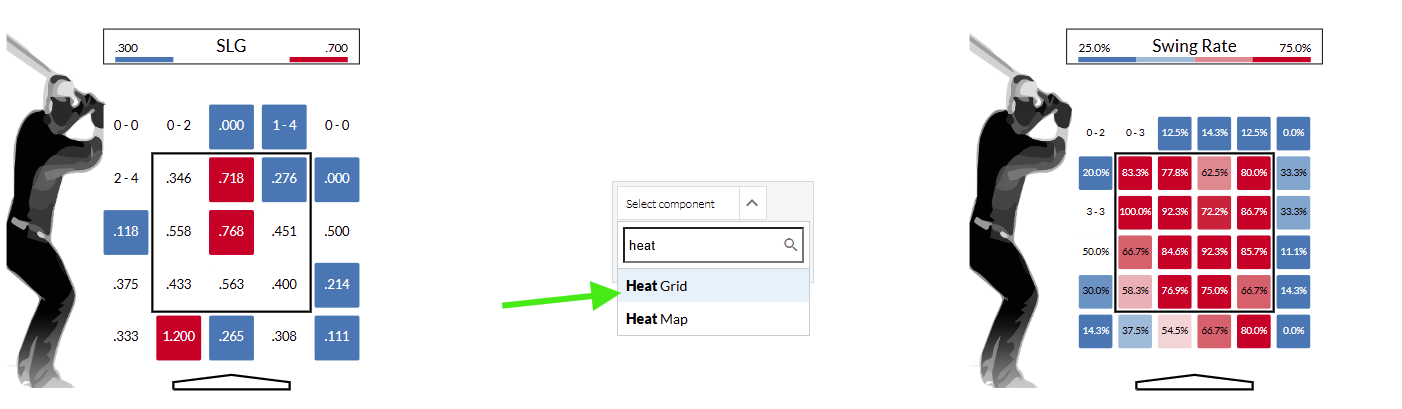
Task: Click the 54.5% swing rate cell
Action: click(x=1174, y=331)
